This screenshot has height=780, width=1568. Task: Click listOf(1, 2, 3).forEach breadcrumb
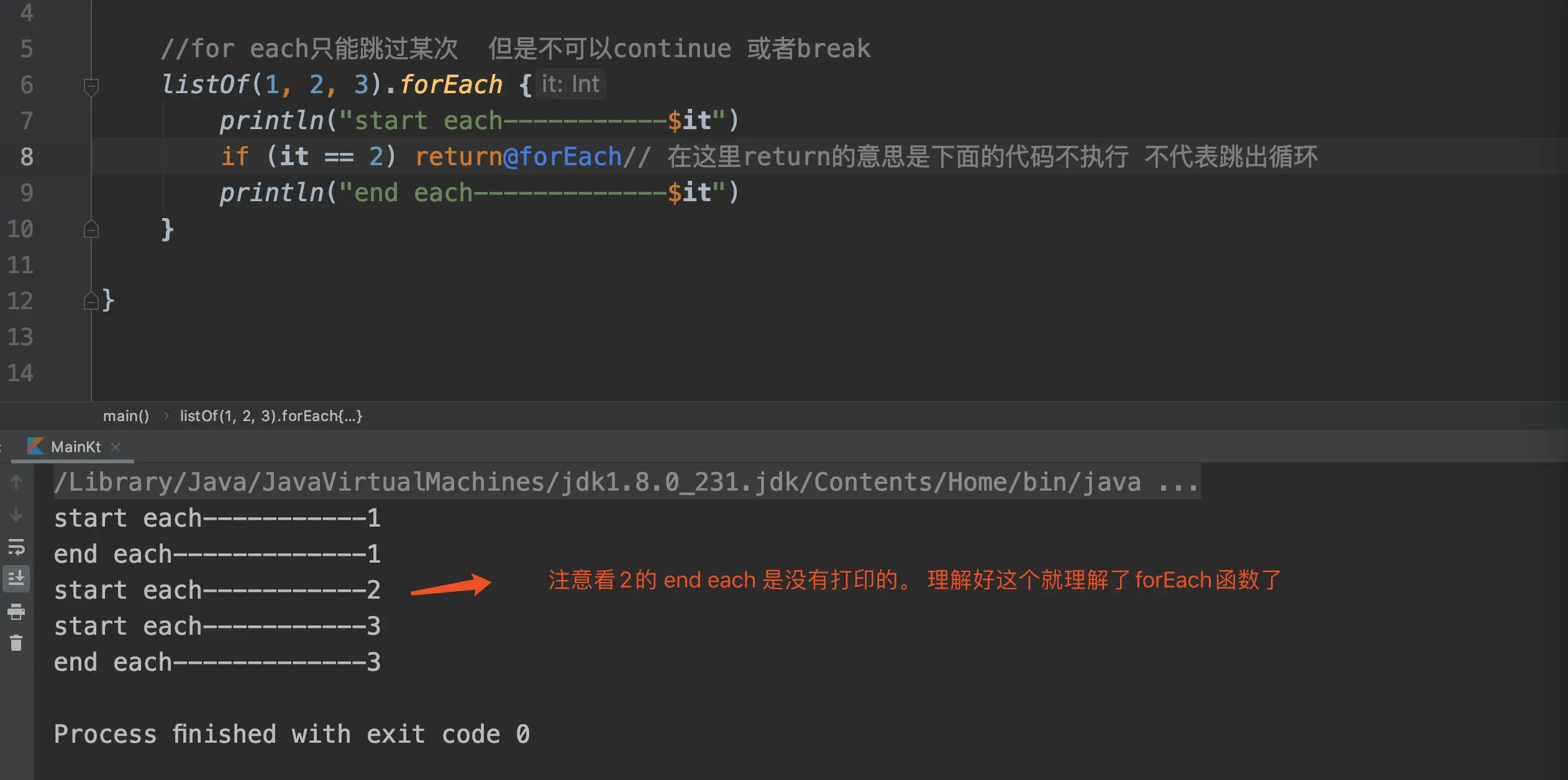tap(271, 415)
